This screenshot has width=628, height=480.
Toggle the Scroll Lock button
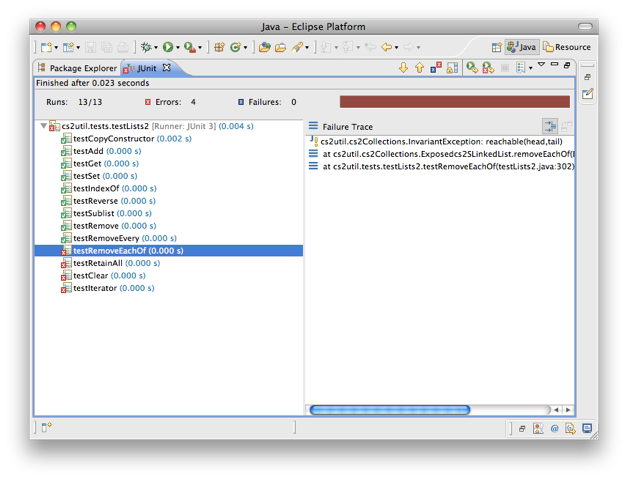coord(452,68)
